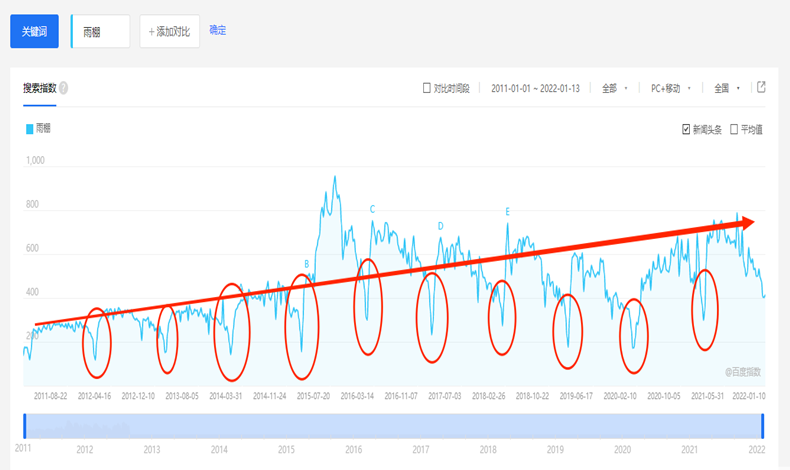Click the blue 关键词 button

tap(35, 31)
